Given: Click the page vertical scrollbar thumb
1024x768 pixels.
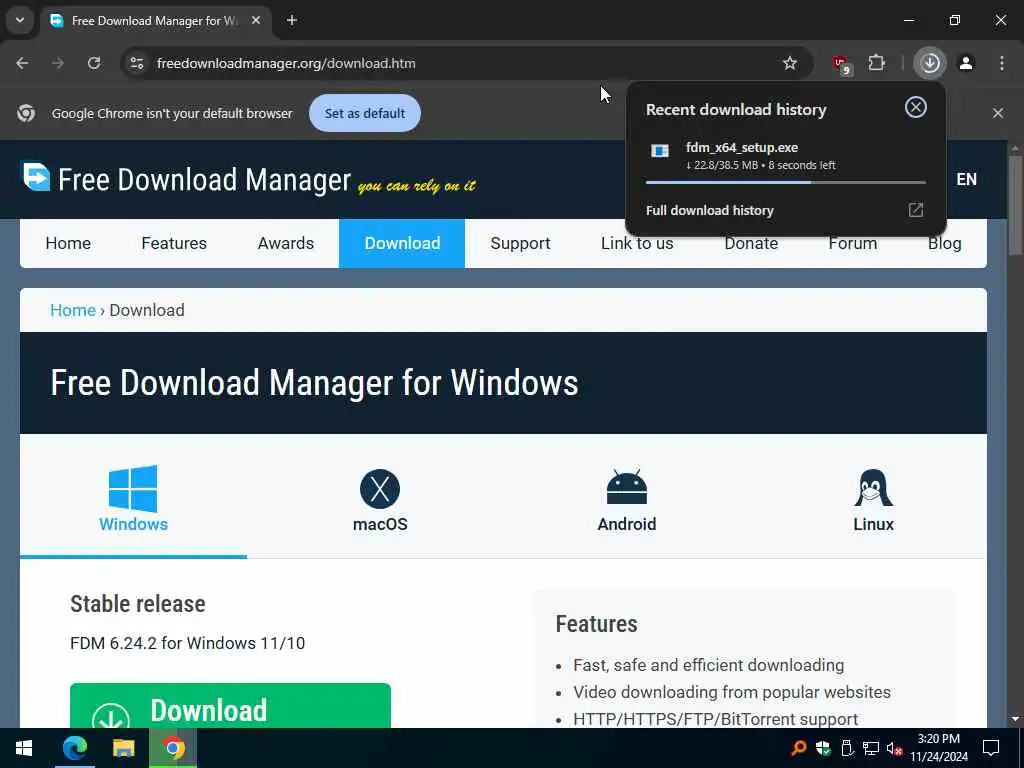Looking at the screenshot, I should [x=1015, y=204].
